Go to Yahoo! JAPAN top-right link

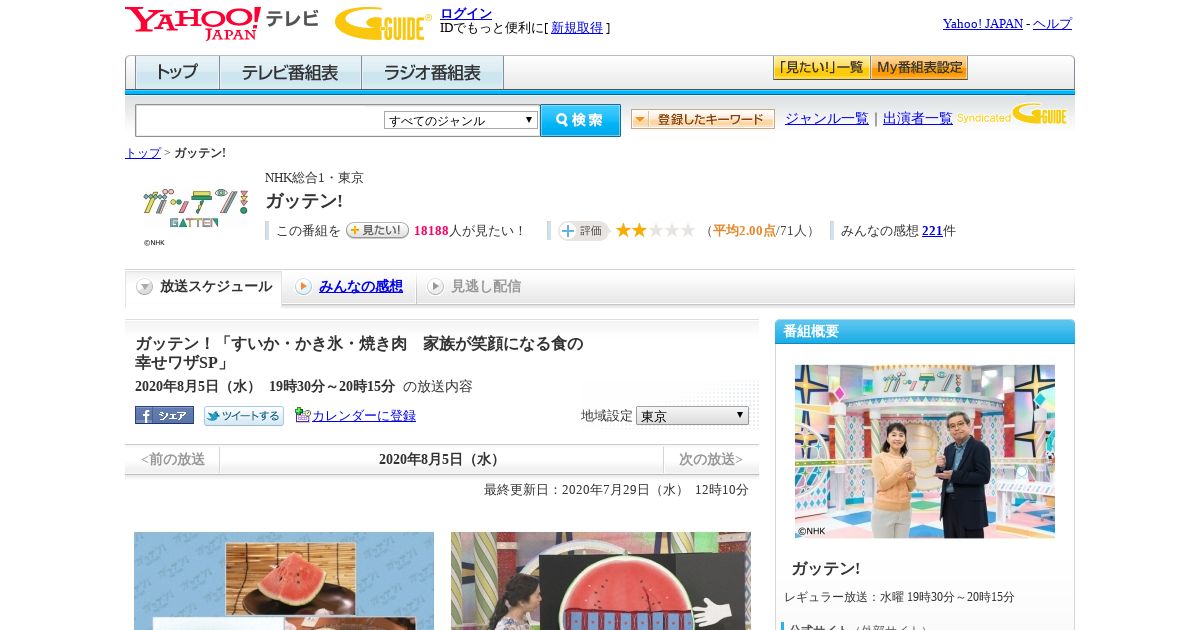983,24
